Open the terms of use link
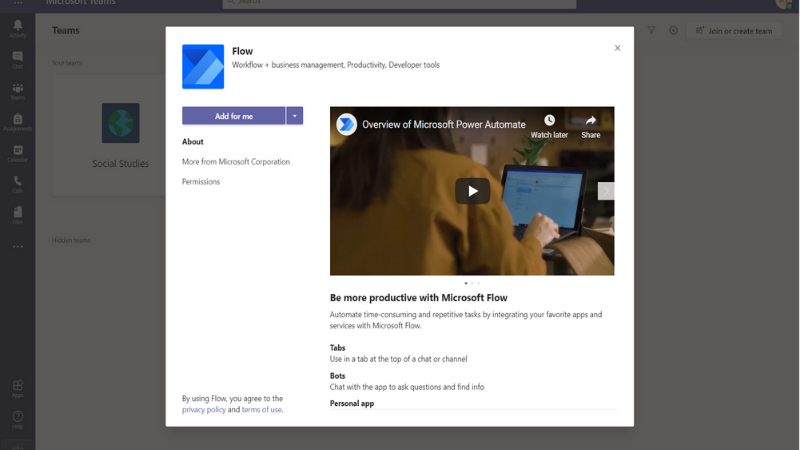The width and height of the screenshot is (800, 450). pyautogui.click(x=262, y=410)
